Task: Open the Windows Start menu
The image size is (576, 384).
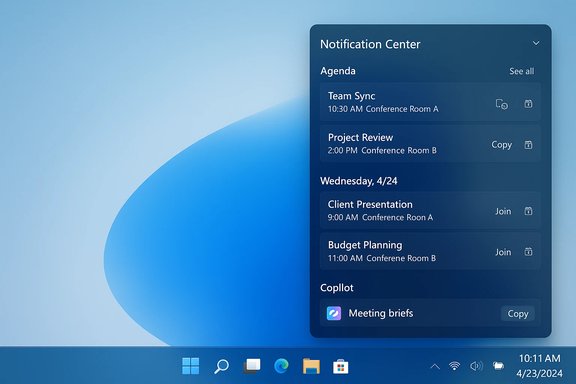Action: [x=191, y=366]
